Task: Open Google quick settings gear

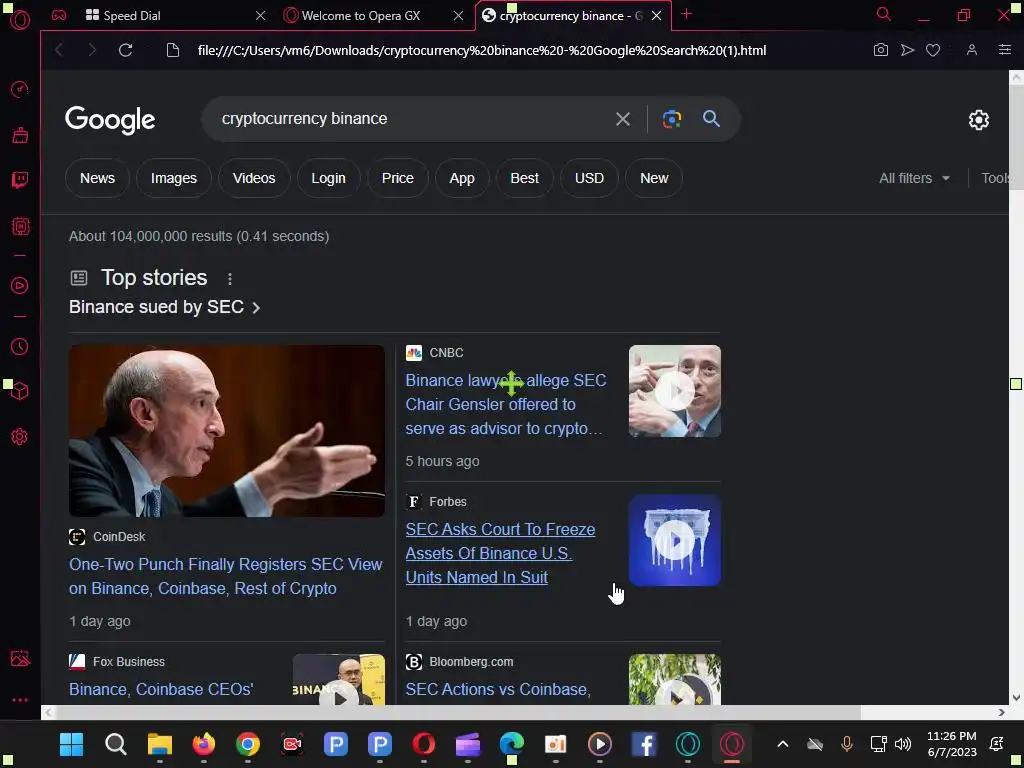Action: (x=978, y=120)
